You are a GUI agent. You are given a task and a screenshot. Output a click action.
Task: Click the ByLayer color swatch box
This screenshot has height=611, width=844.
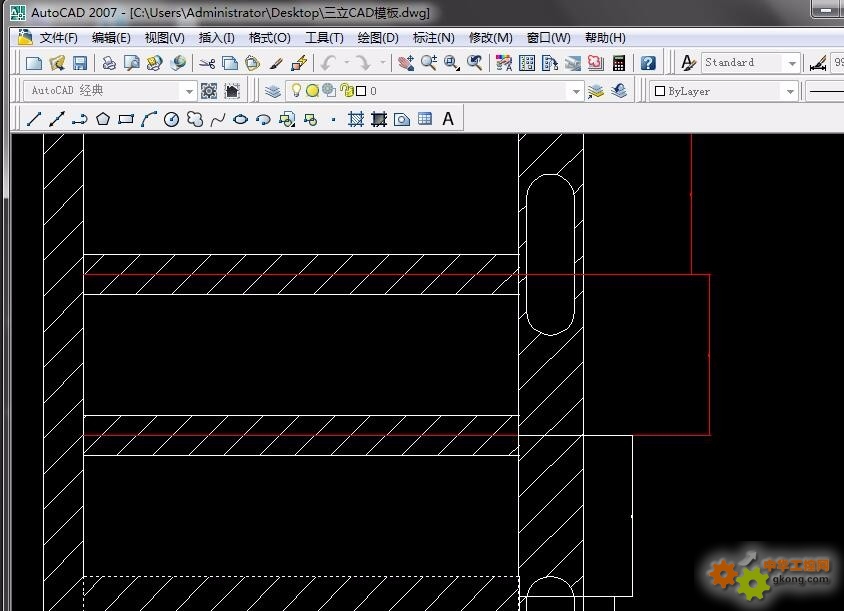[x=660, y=92]
